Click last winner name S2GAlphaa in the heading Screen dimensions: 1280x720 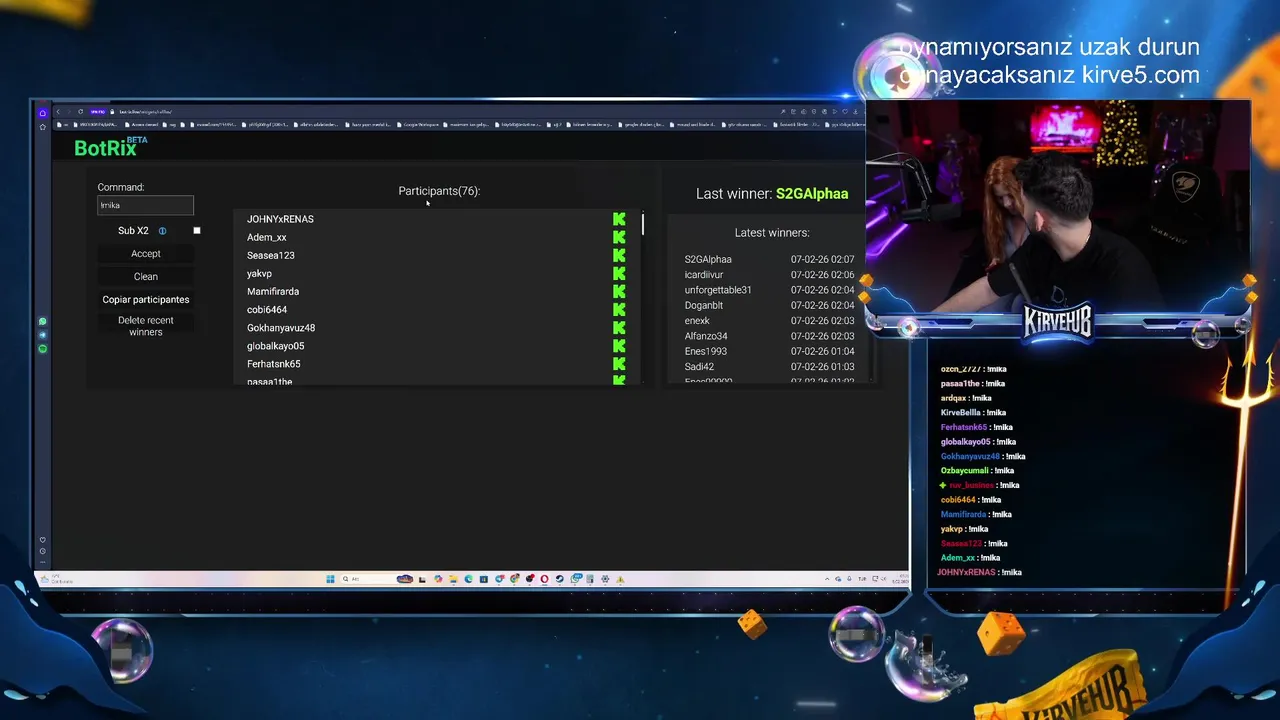(812, 194)
